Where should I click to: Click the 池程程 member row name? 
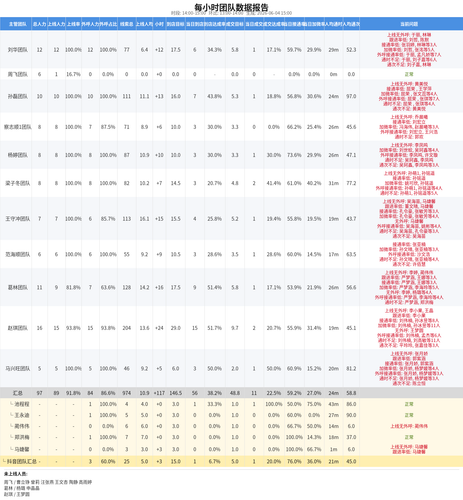(22, 404)
